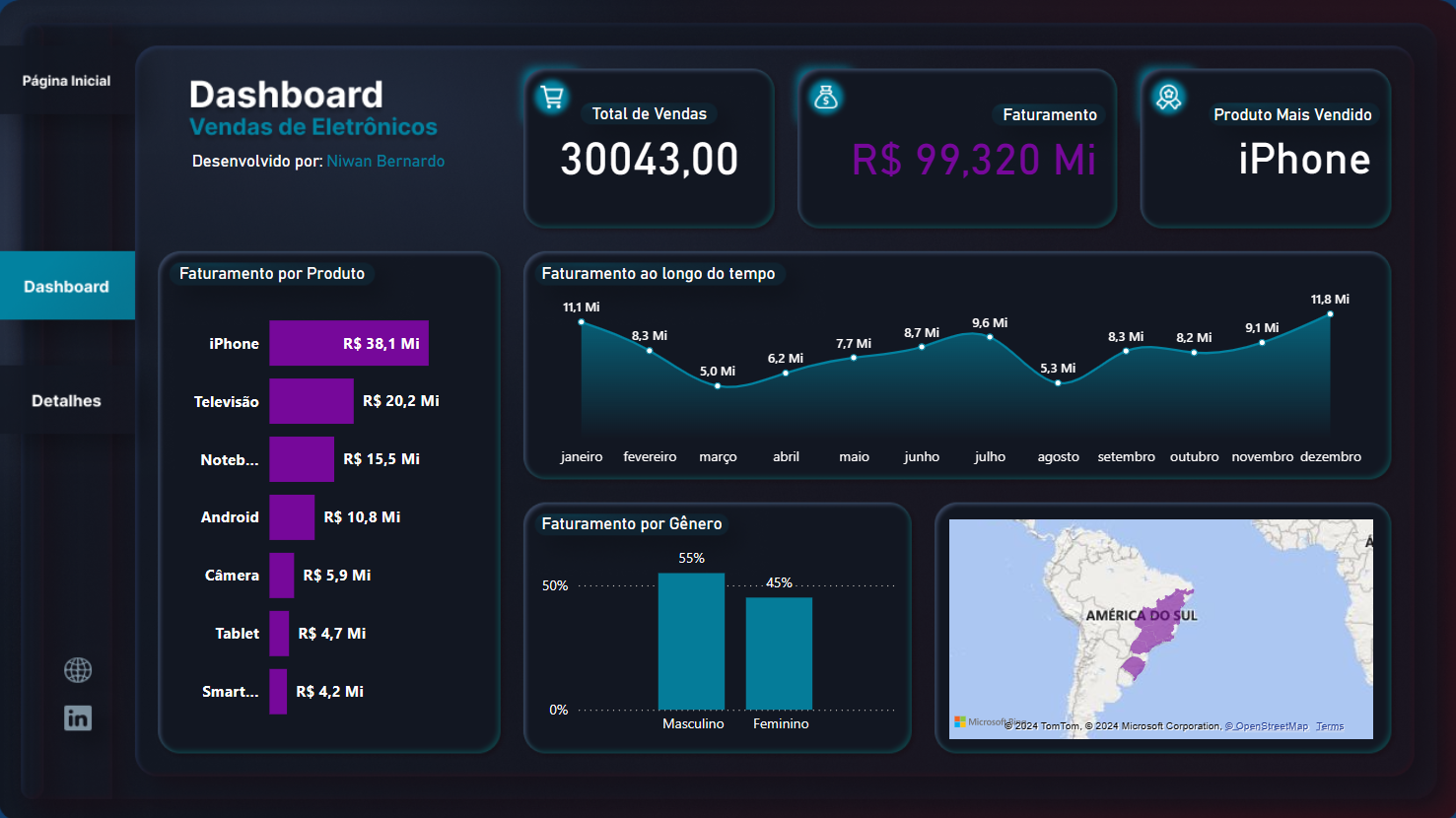Click the Terms link below the map
Screen dimensions: 1456x818
[x=1329, y=725]
